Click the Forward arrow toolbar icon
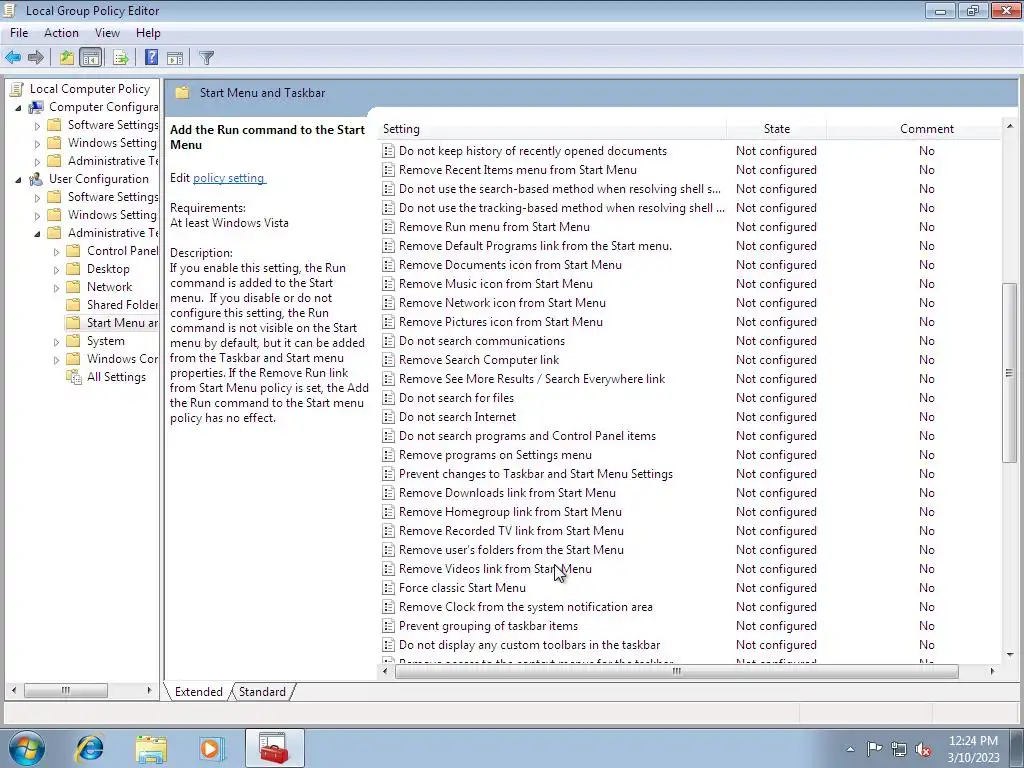The width and height of the screenshot is (1024, 768). (36, 57)
